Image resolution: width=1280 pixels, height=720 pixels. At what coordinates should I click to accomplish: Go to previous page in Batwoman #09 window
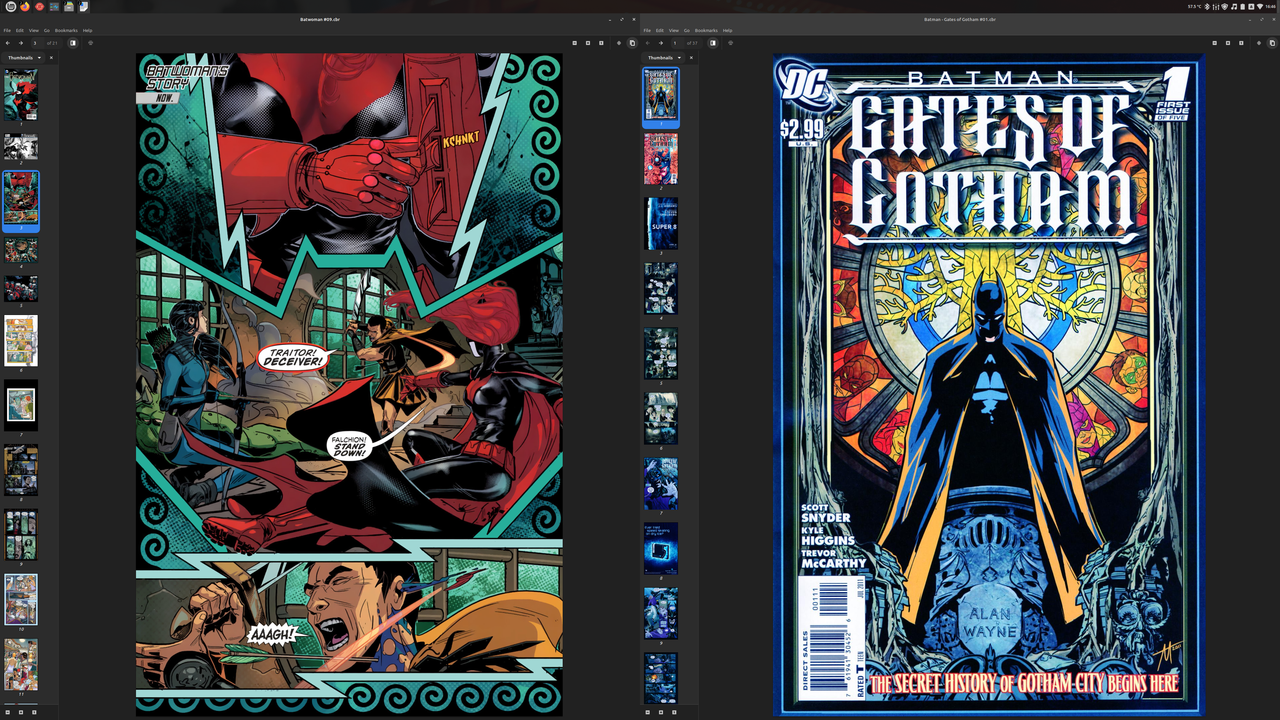(7, 43)
